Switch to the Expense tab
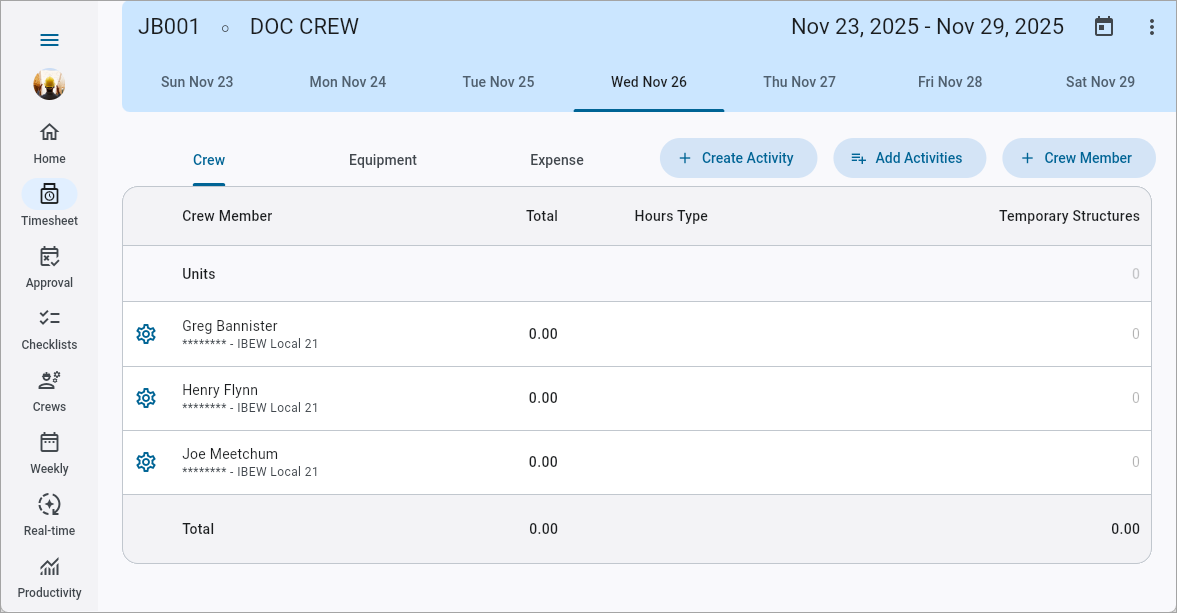The image size is (1177, 613). tap(556, 159)
